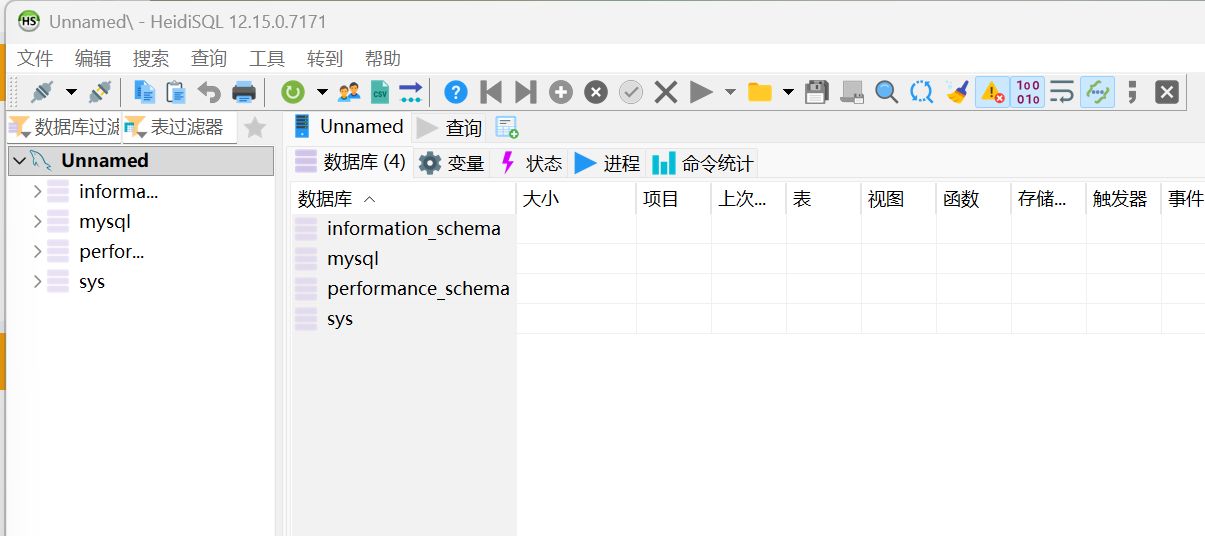Open the 文件 menu
Image resolution: width=1205 pixels, height=536 pixels.
tap(35, 58)
